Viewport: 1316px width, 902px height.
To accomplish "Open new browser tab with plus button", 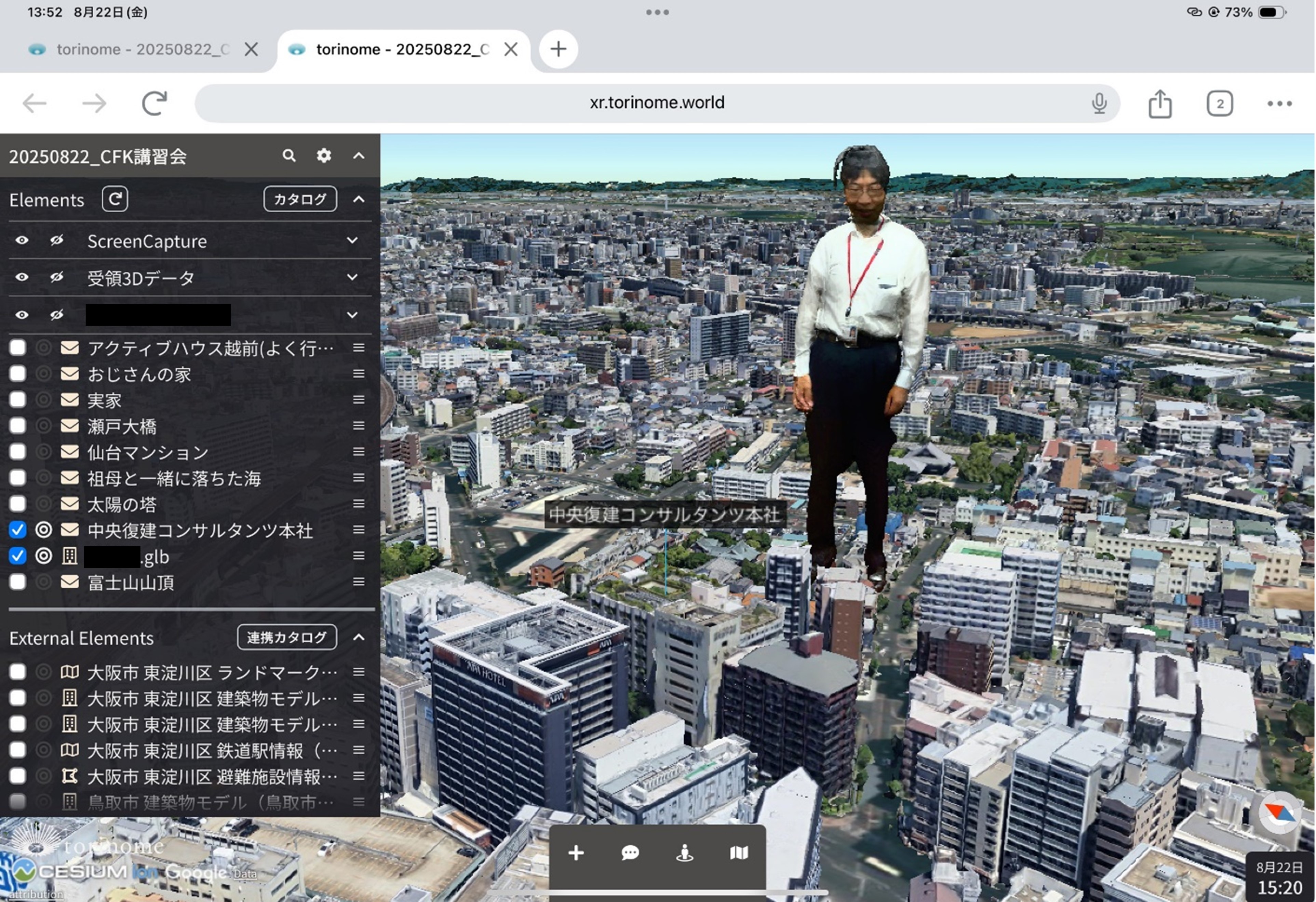I will pos(558,49).
